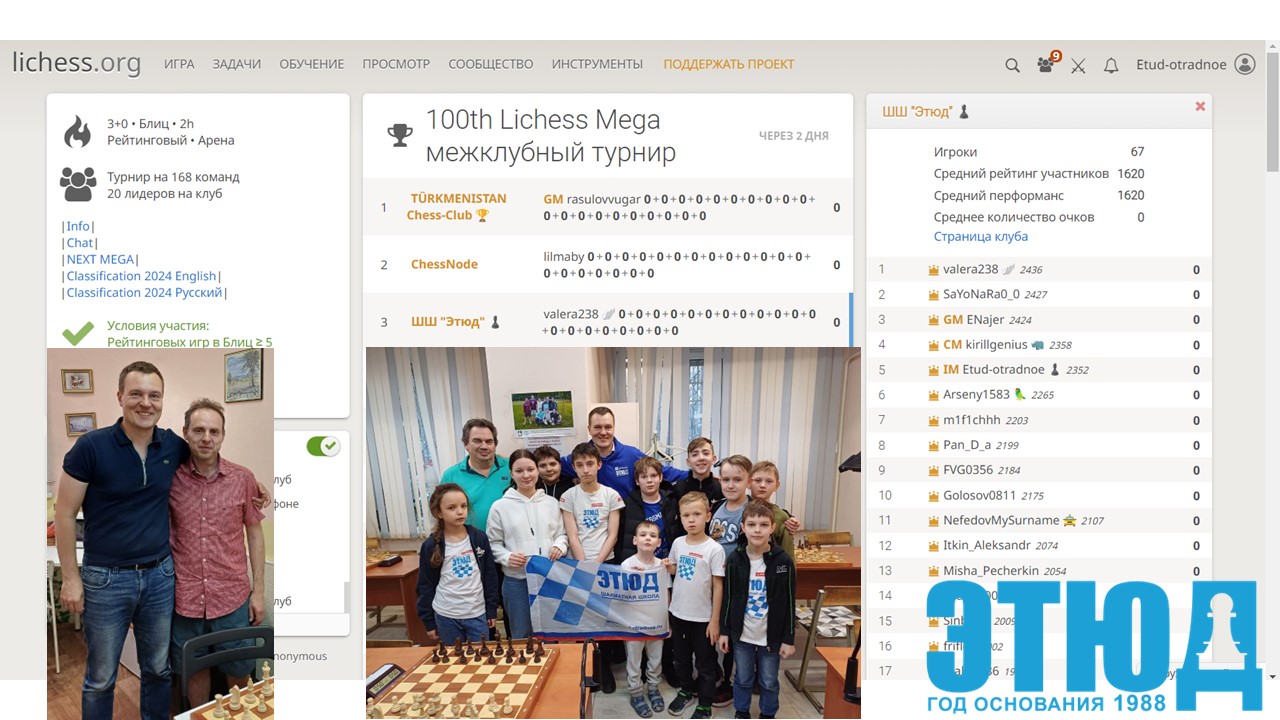The height and width of the screenshot is (720, 1280).
Task: Click crown icon beside Pan_D_a
Action: click(933, 446)
